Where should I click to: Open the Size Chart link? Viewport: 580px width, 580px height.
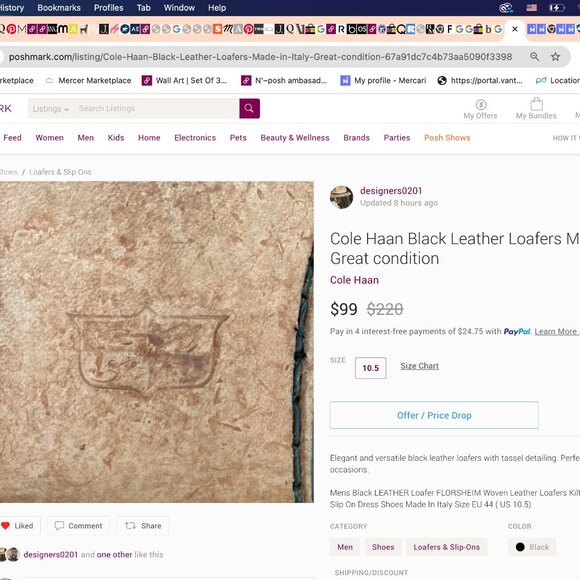(419, 366)
